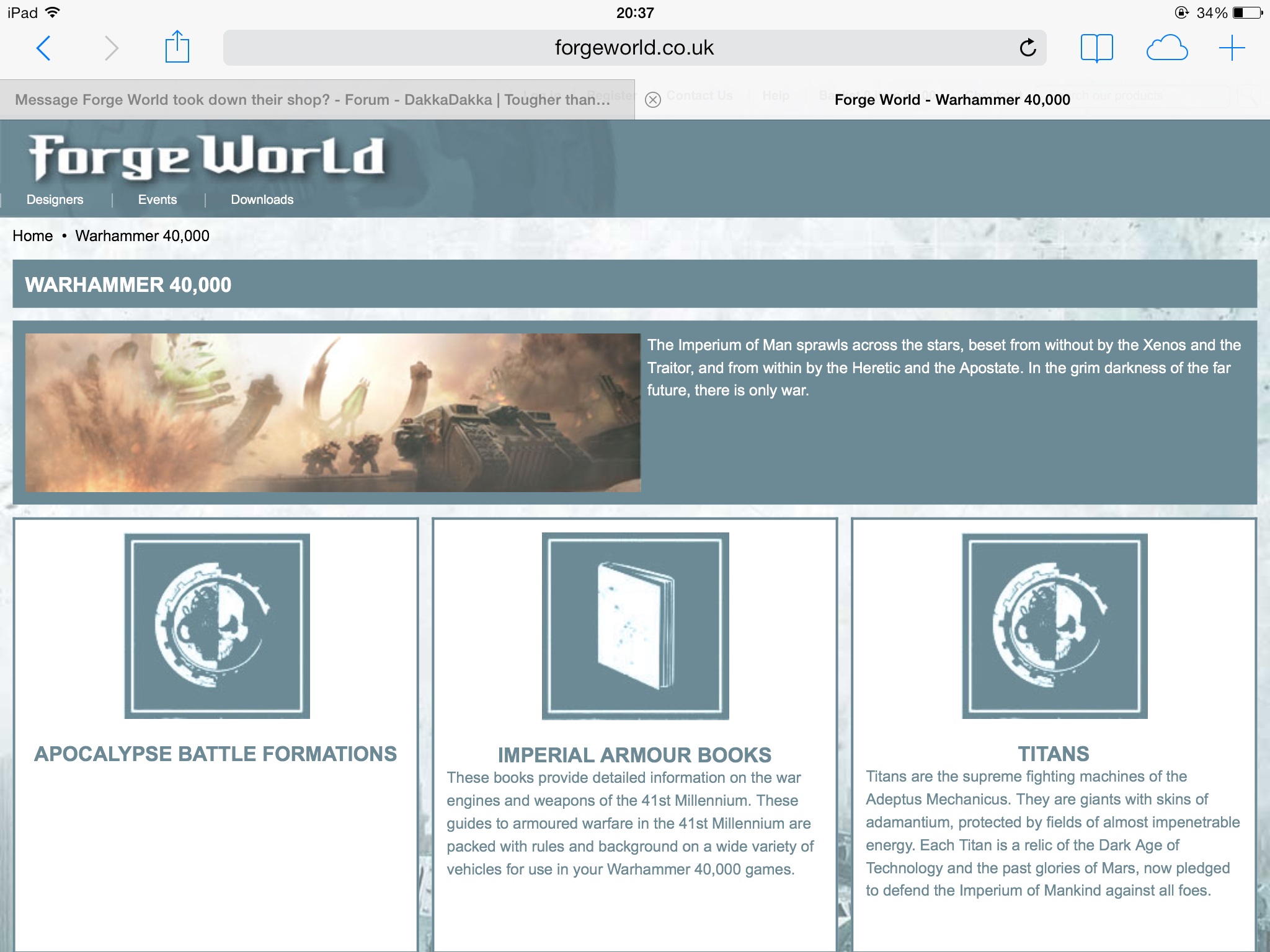The height and width of the screenshot is (952, 1270).
Task: Click the WARHAMMER 40,000 section header
Action: [x=634, y=284]
